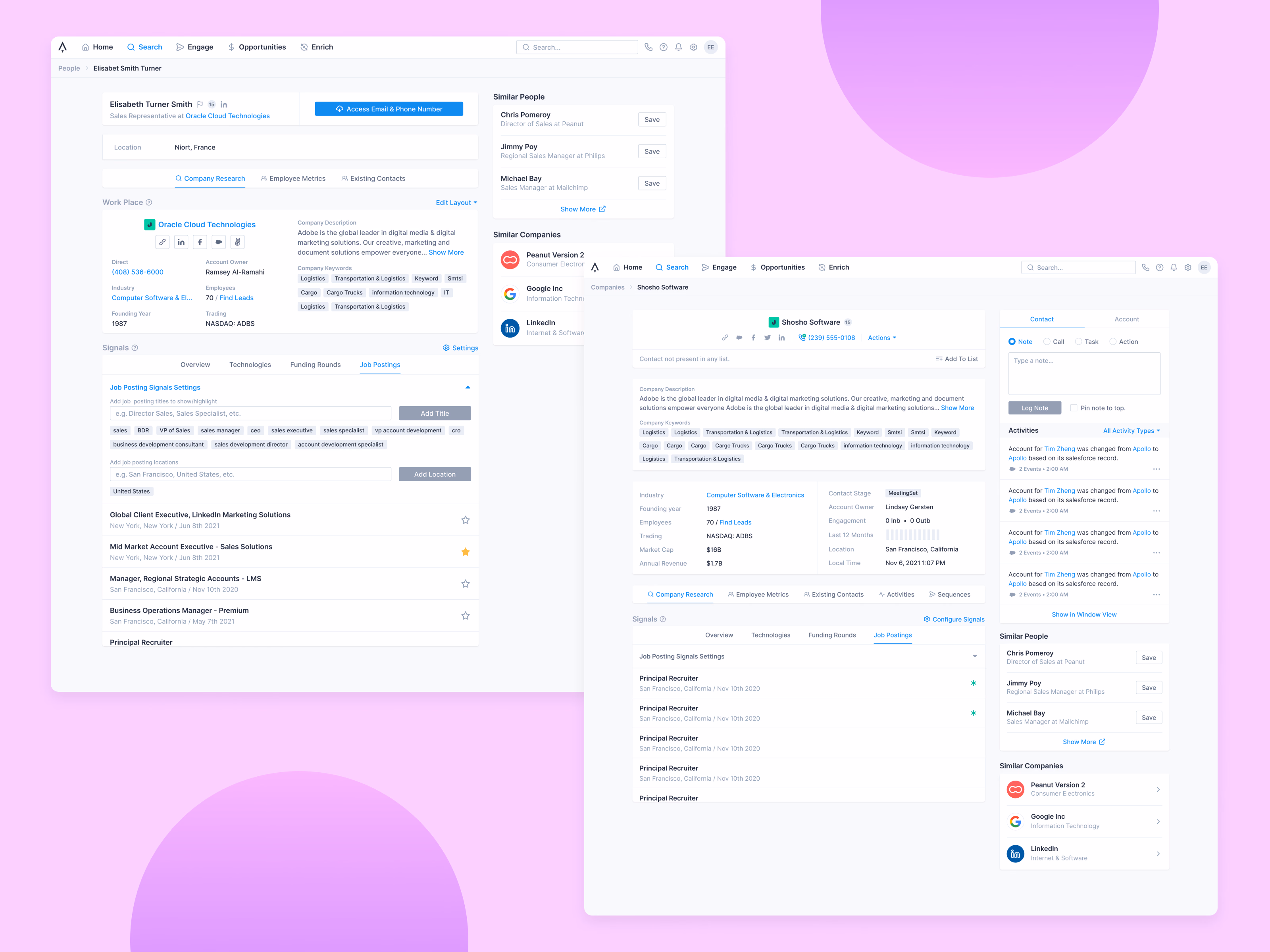
Task: Open settings gear in the front window header
Action: pyautogui.click(x=1188, y=267)
